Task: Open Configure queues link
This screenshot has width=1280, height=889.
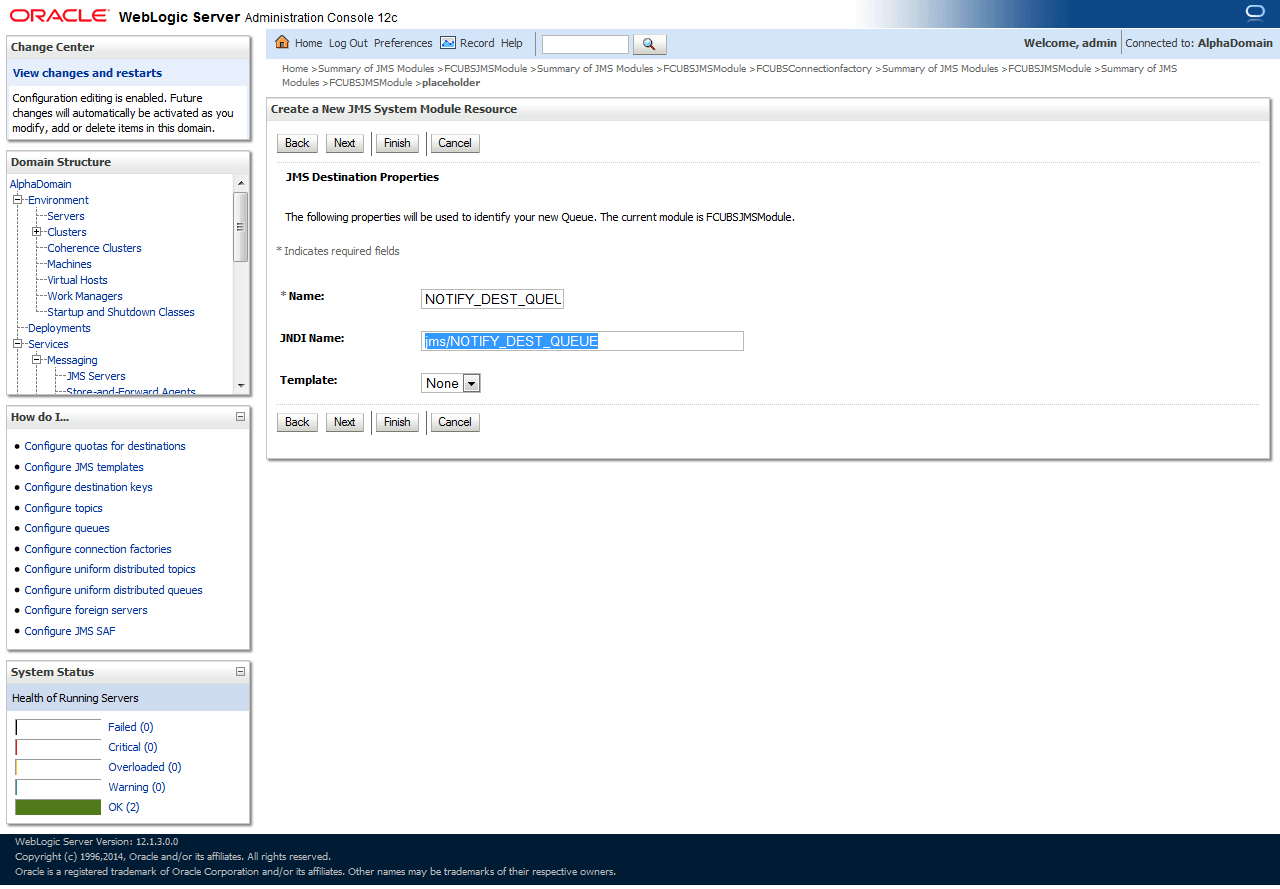Action: click(x=67, y=528)
